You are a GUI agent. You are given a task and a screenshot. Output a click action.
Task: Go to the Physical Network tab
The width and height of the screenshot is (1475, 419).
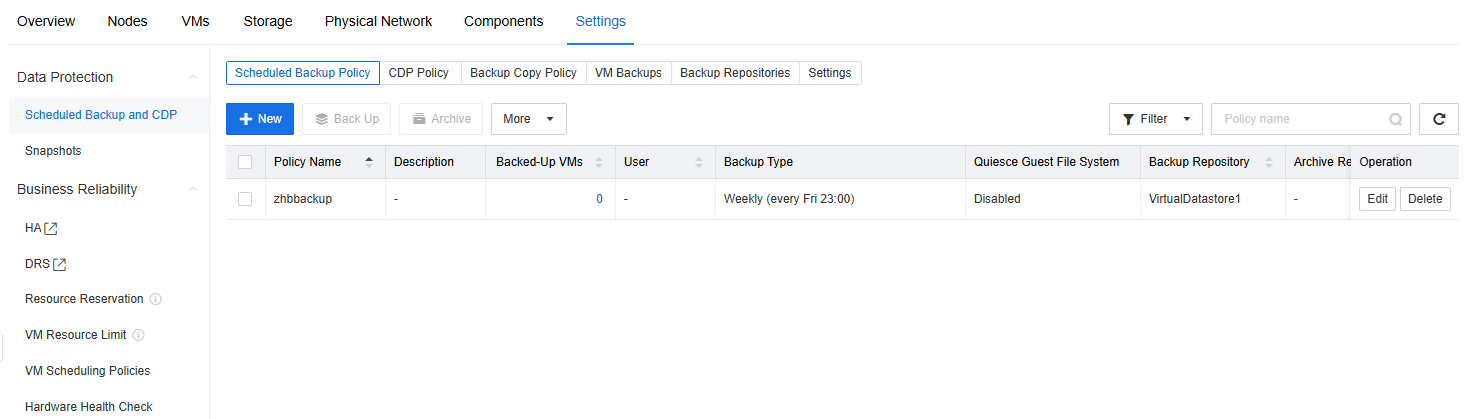tap(378, 21)
